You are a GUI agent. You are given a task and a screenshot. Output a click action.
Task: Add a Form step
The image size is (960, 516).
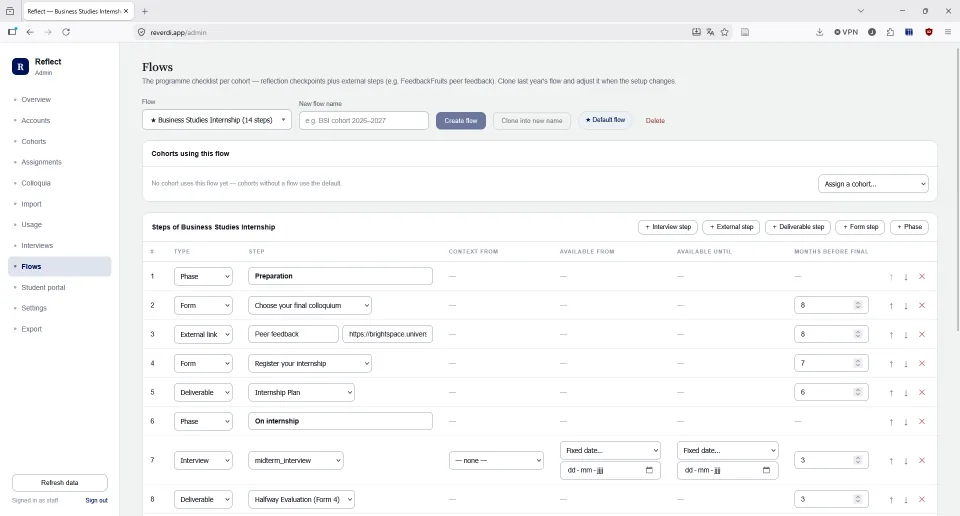(860, 227)
